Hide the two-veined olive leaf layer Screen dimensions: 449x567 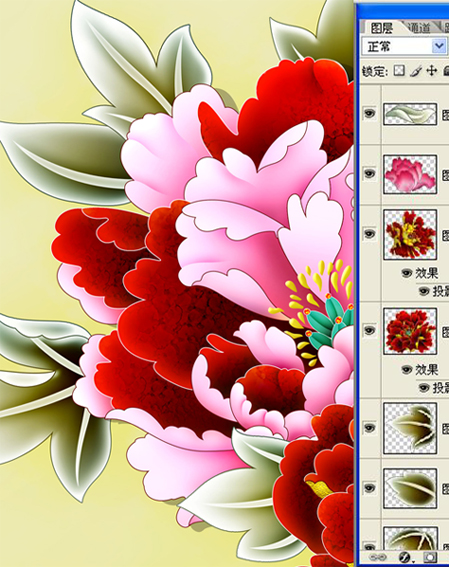point(369,428)
